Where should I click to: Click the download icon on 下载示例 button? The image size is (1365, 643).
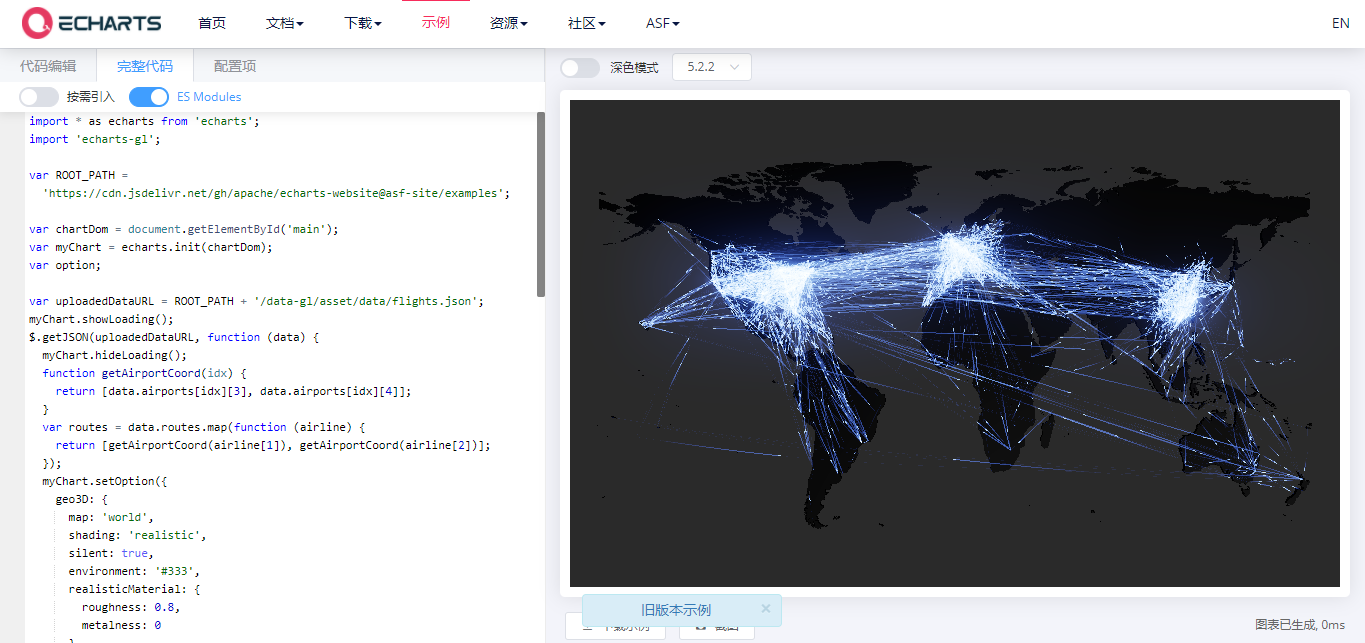[x=589, y=627]
